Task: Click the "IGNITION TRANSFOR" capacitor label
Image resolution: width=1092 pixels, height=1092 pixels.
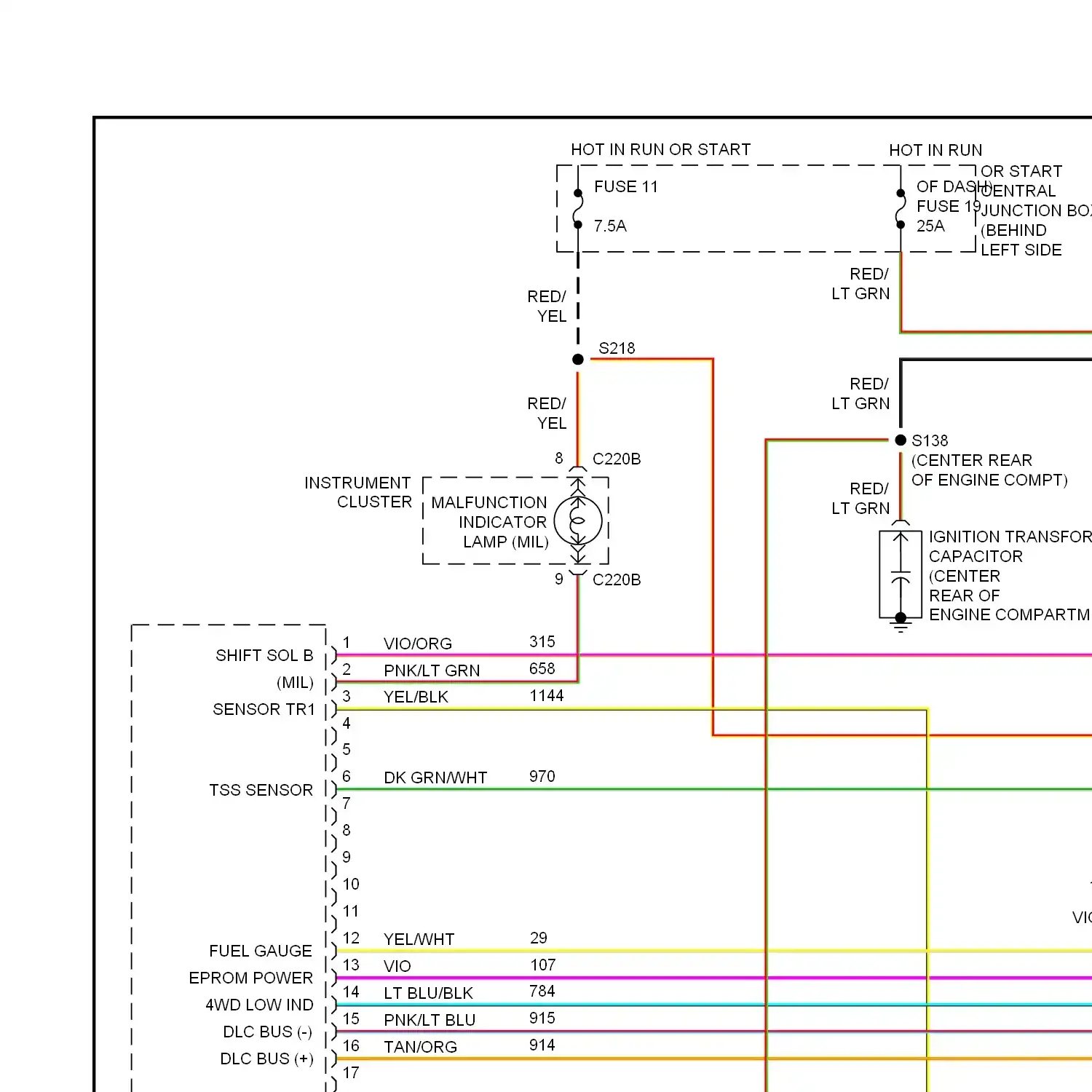Action: click(1010, 537)
